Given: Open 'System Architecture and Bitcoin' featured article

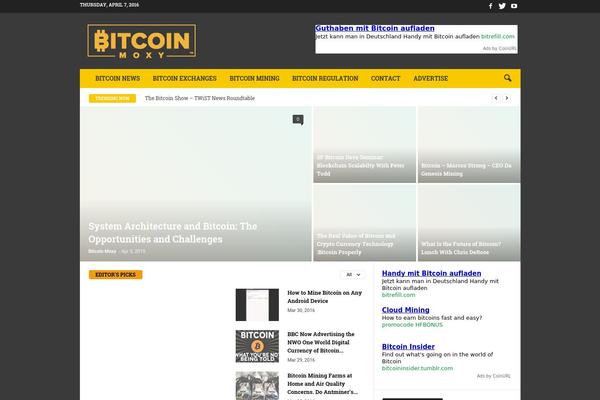Looking at the screenshot, I should click(173, 232).
